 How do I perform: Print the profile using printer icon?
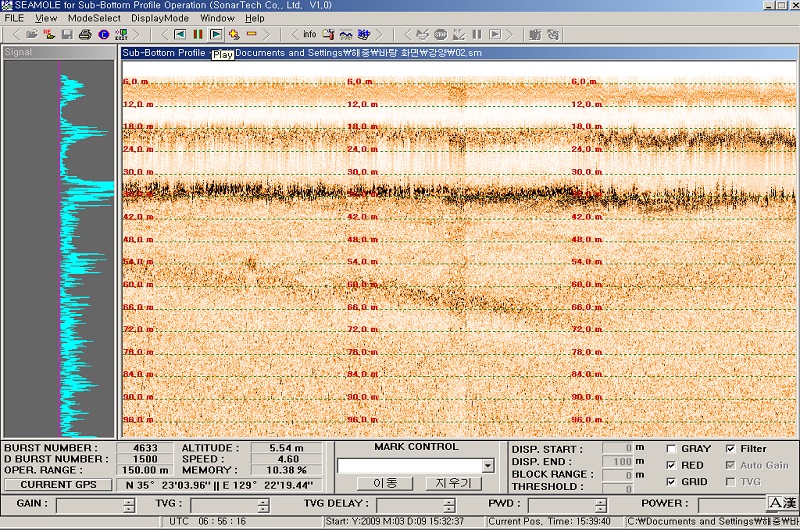point(85,34)
